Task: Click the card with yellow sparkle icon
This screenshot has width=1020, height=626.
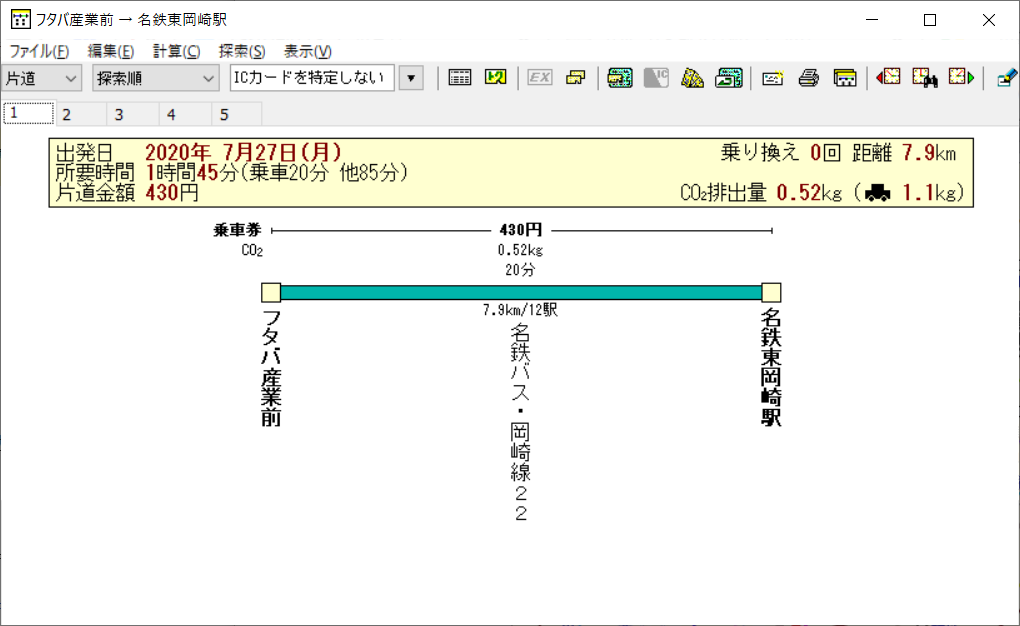Action: click(x=772, y=78)
